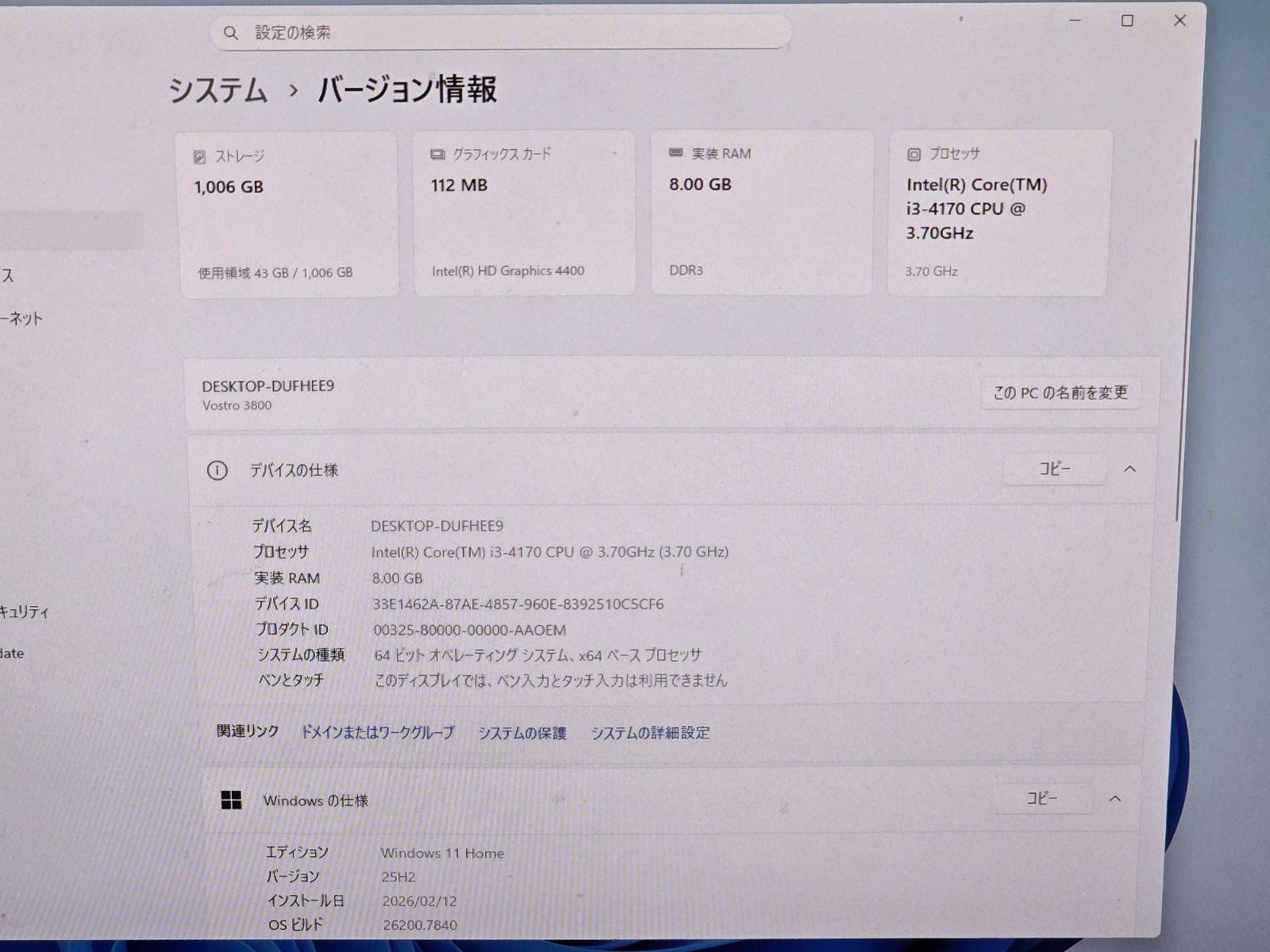Open Windows Update from the sidebar
Screen dimensions: 1270x952
[11, 653]
